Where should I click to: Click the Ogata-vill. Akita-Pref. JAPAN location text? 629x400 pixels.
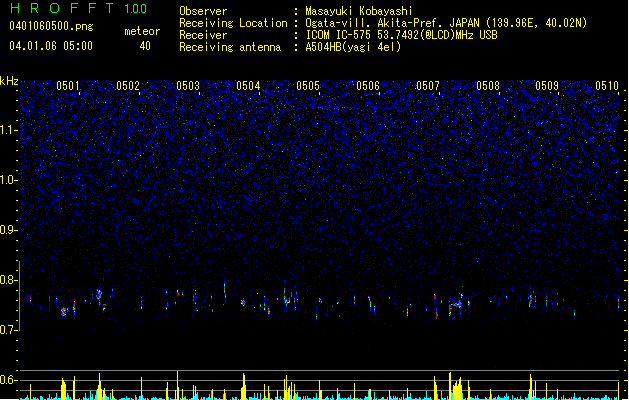click(x=446, y=23)
